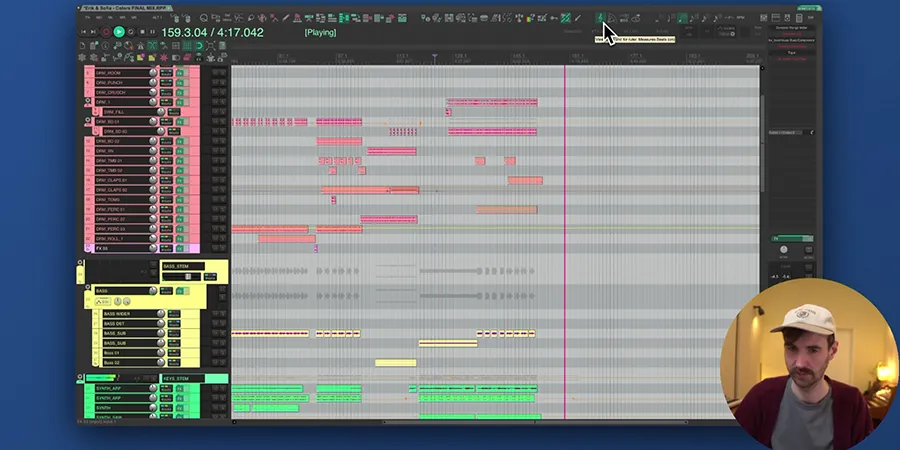Toggle the highlighted grid lines icon
900x450 pixels.
coord(187,46)
